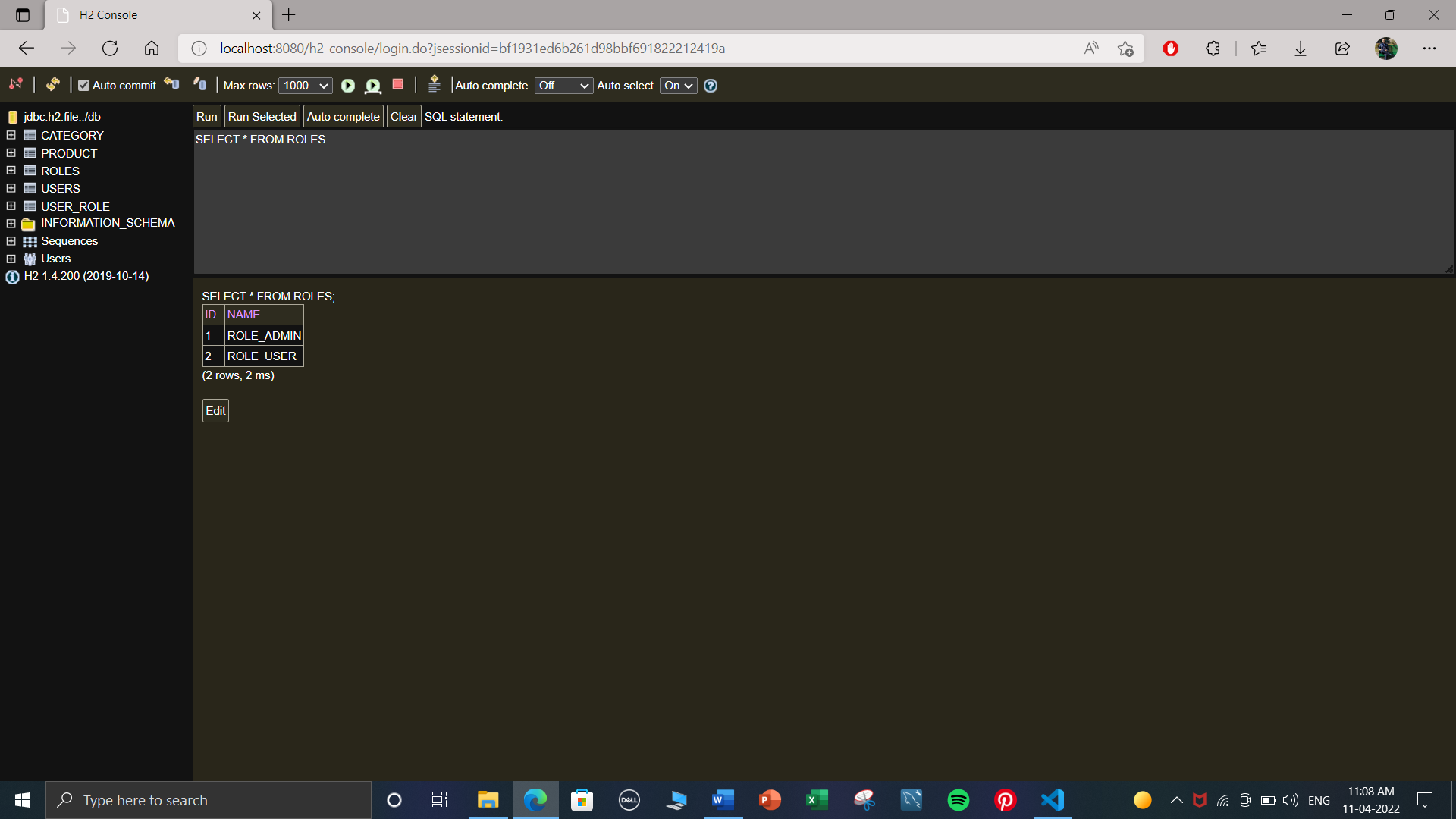Click the browser Reload icon
This screenshot has width=1456, height=819.
[110, 49]
